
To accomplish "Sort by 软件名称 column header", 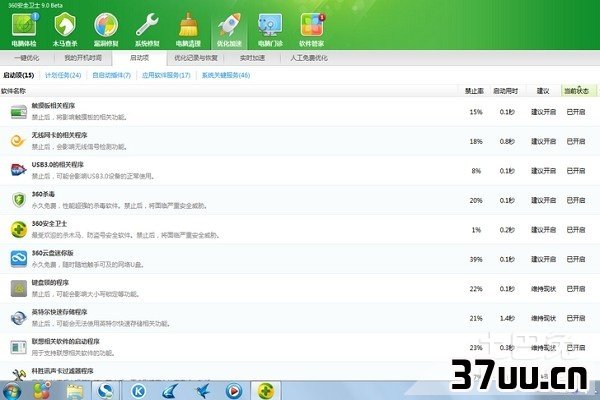I will pyautogui.click(x=13, y=91).
